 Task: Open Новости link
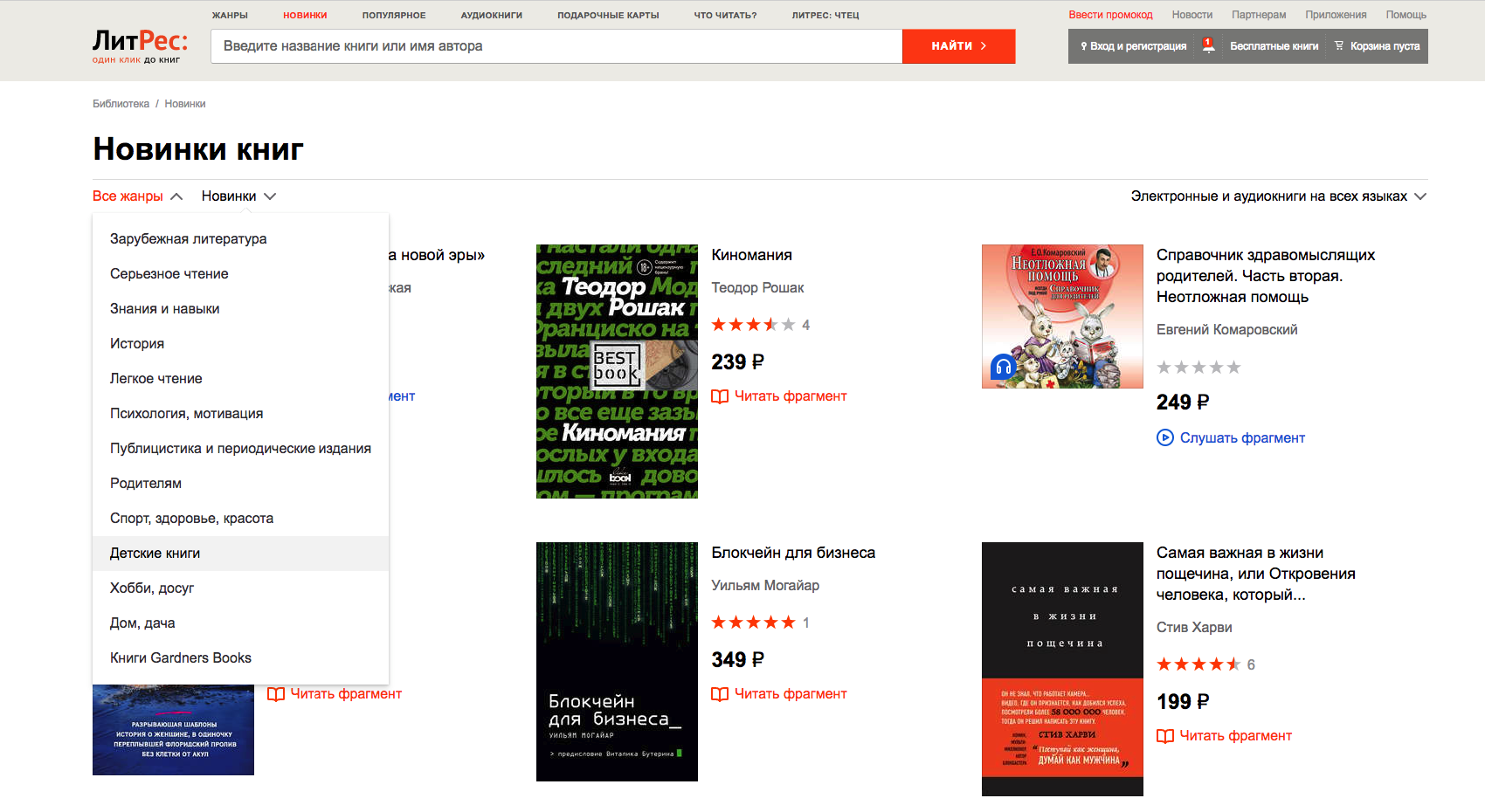pos(1192,15)
